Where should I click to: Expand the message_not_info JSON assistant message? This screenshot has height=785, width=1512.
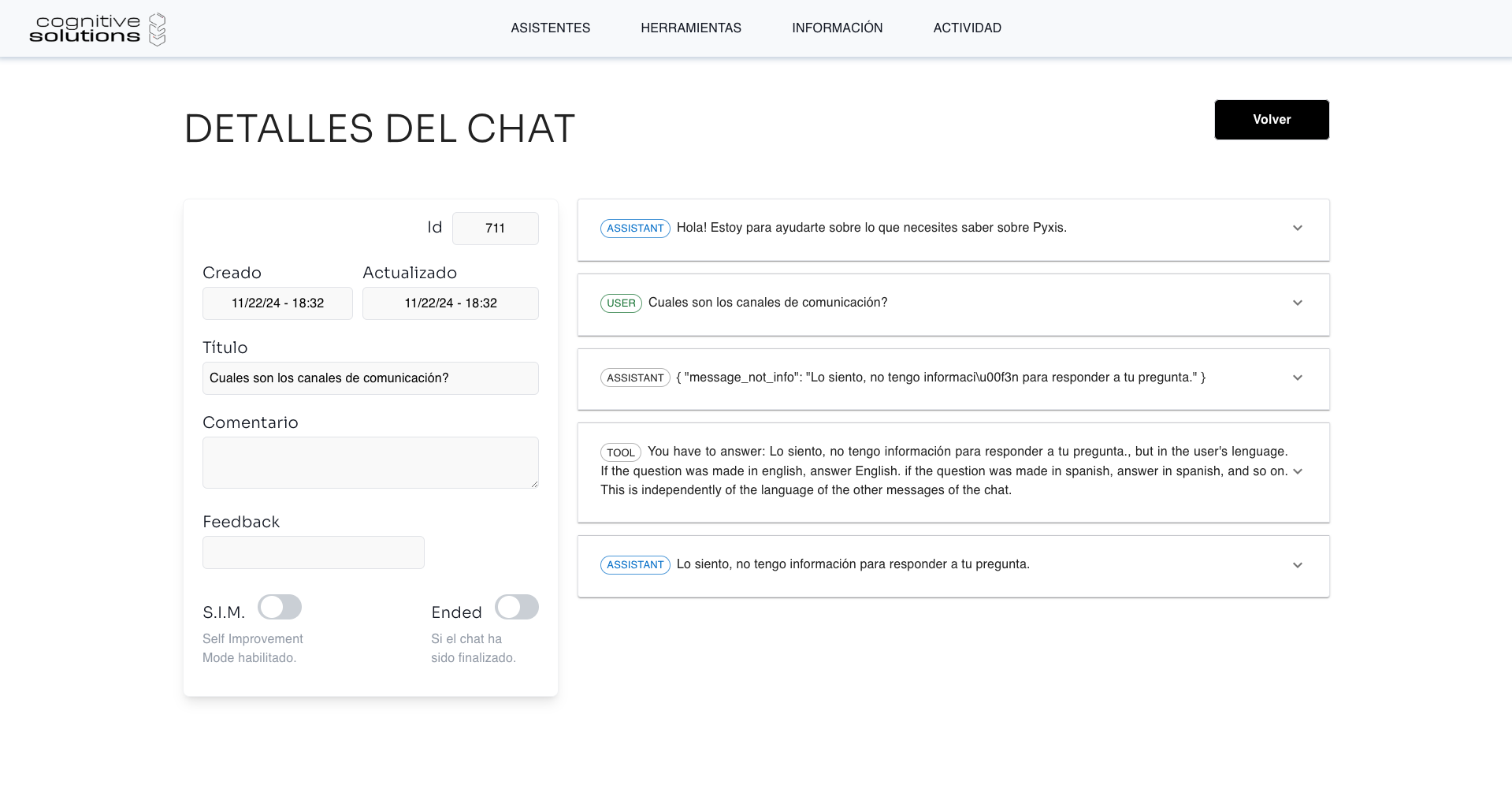pyautogui.click(x=1297, y=378)
